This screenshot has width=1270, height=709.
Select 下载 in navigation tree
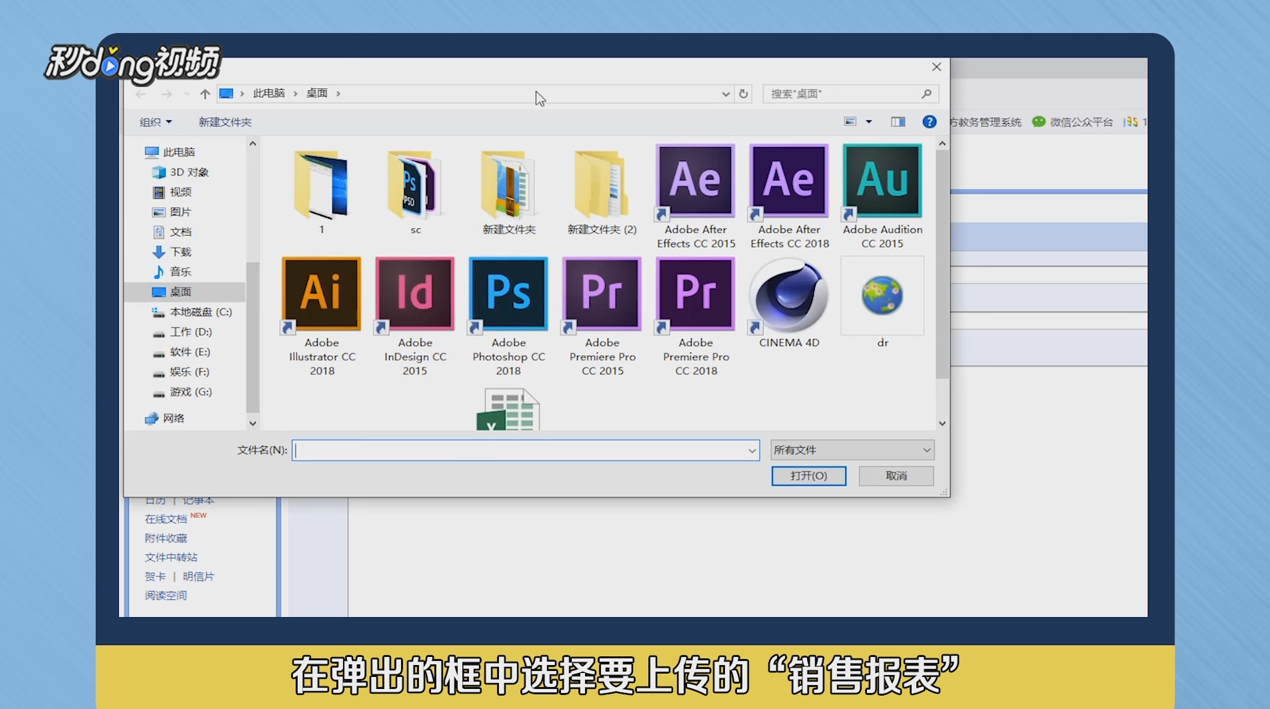(172, 252)
